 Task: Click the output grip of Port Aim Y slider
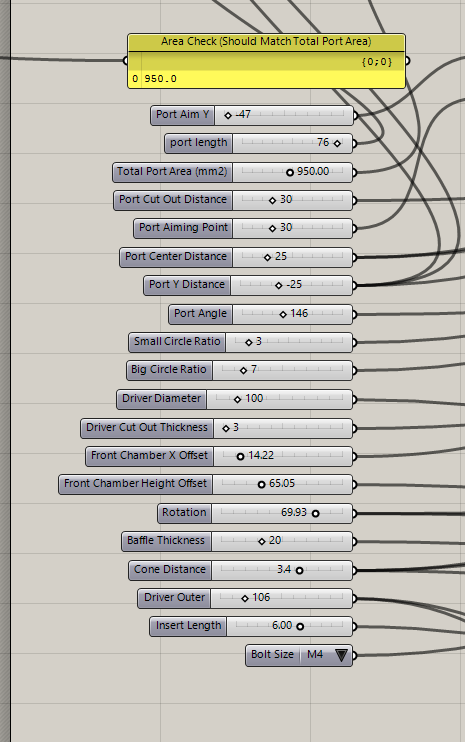click(355, 115)
